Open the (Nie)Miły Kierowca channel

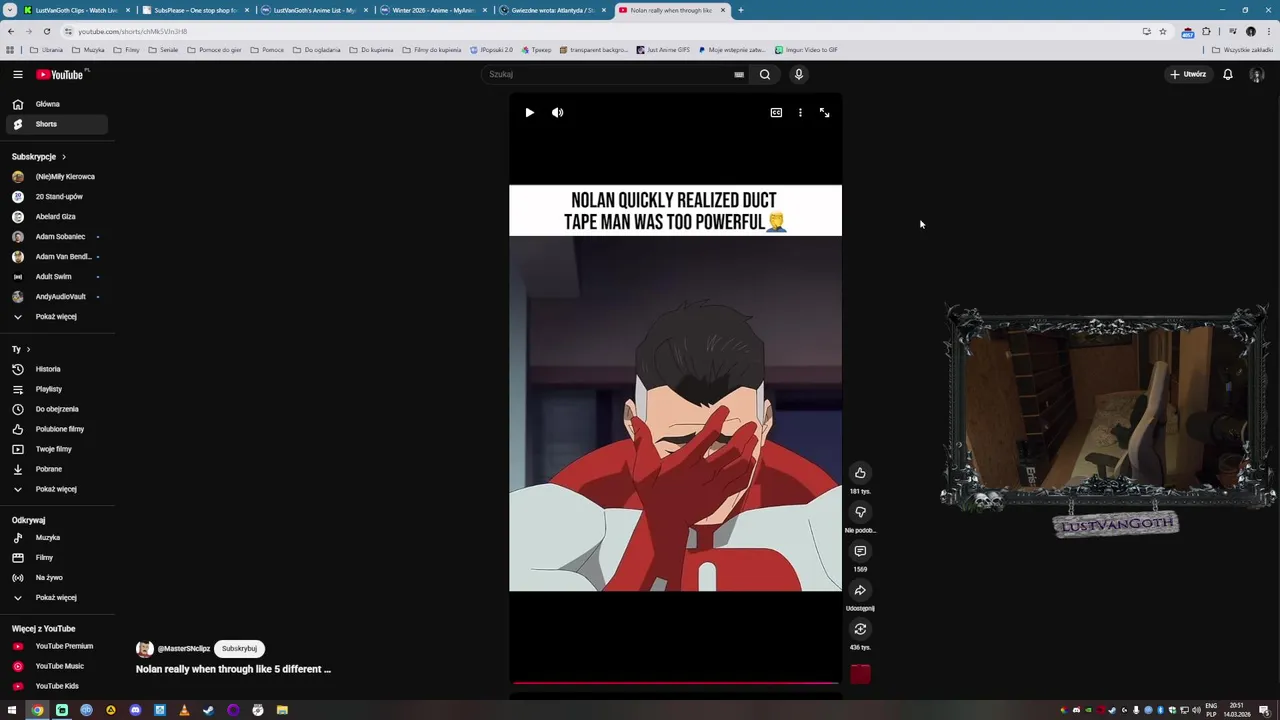coord(56,177)
